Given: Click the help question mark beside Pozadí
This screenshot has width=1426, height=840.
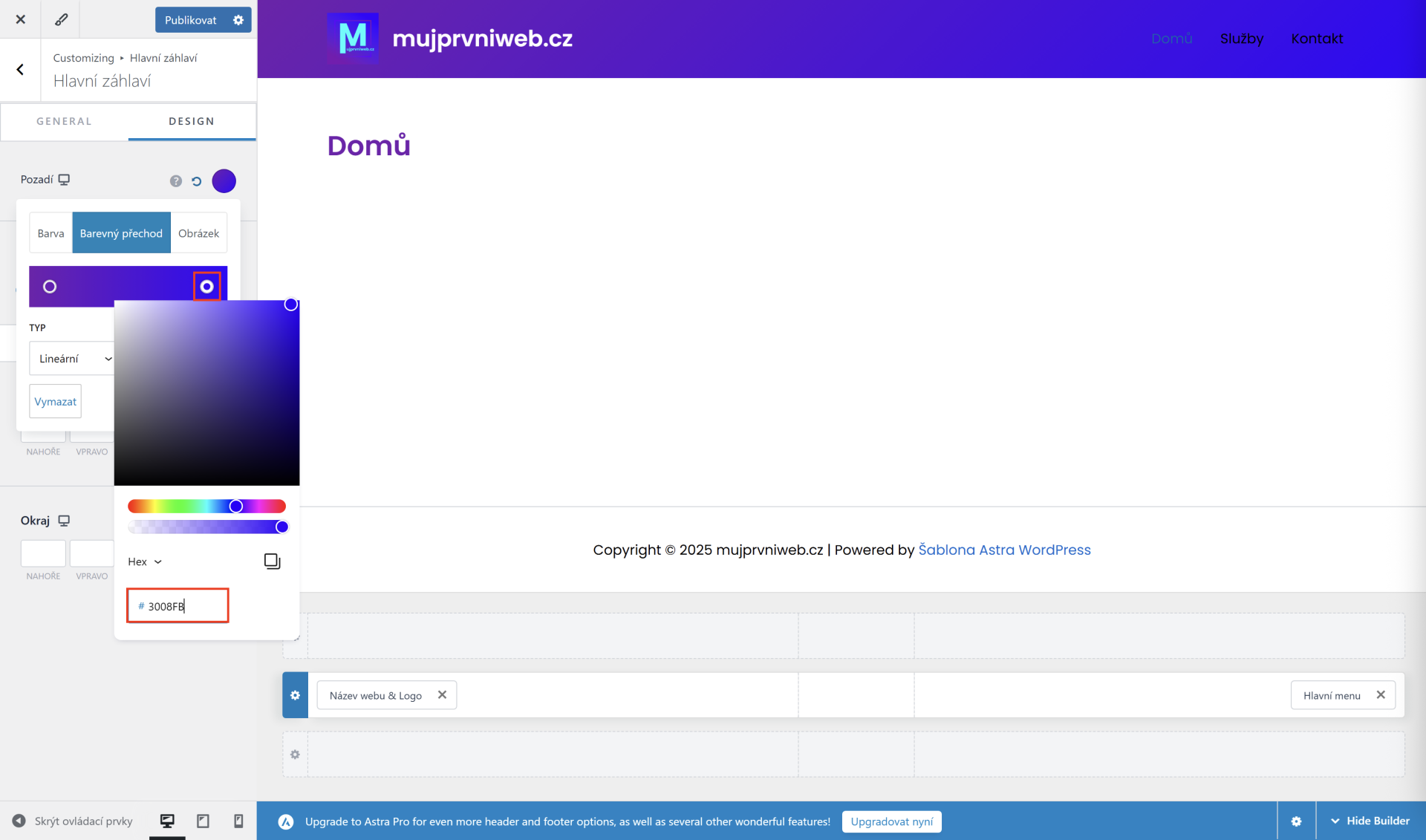Looking at the screenshot, I should (x=176, y=181).
